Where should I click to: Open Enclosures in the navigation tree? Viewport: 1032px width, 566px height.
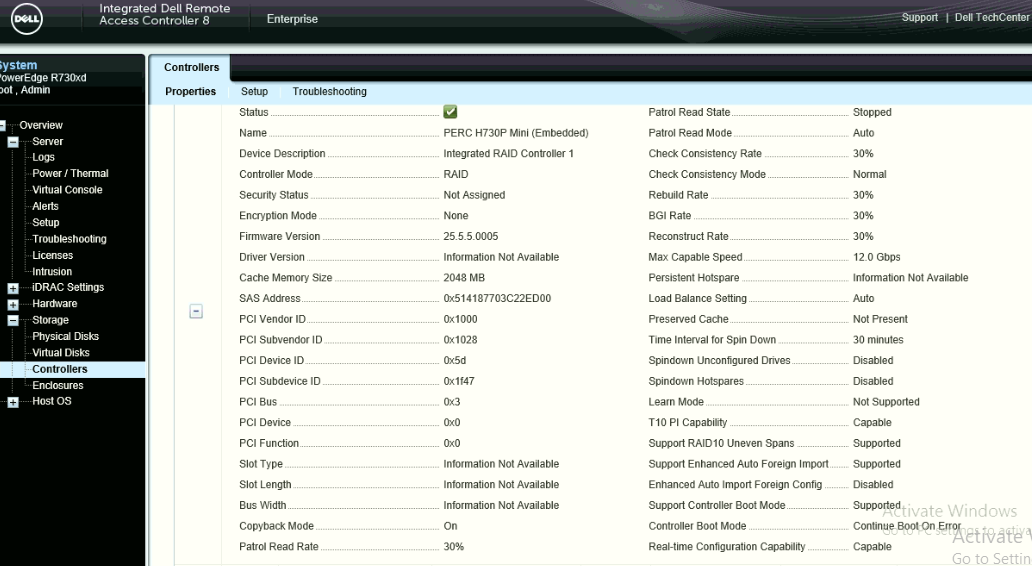(x=58, y=386)
